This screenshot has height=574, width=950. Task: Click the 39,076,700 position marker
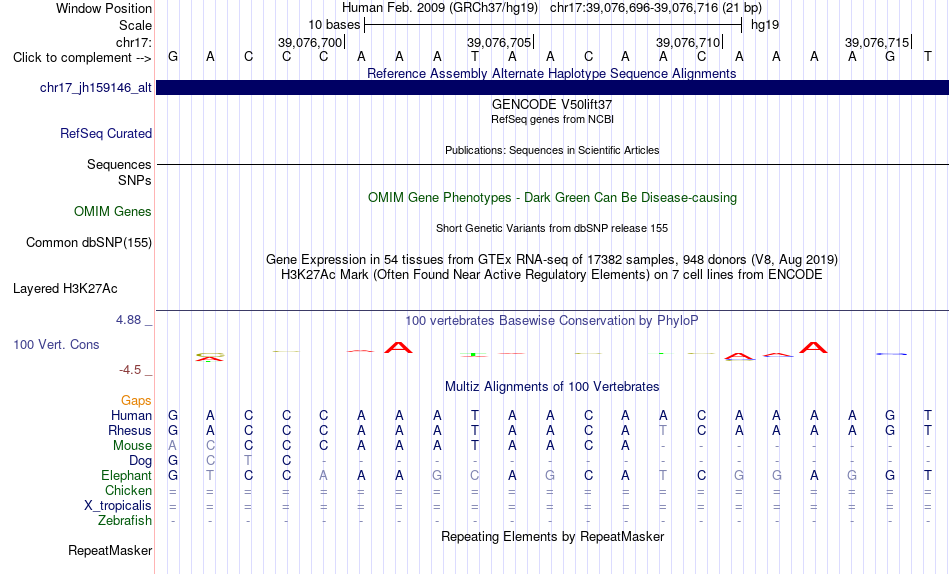(310, 42)
